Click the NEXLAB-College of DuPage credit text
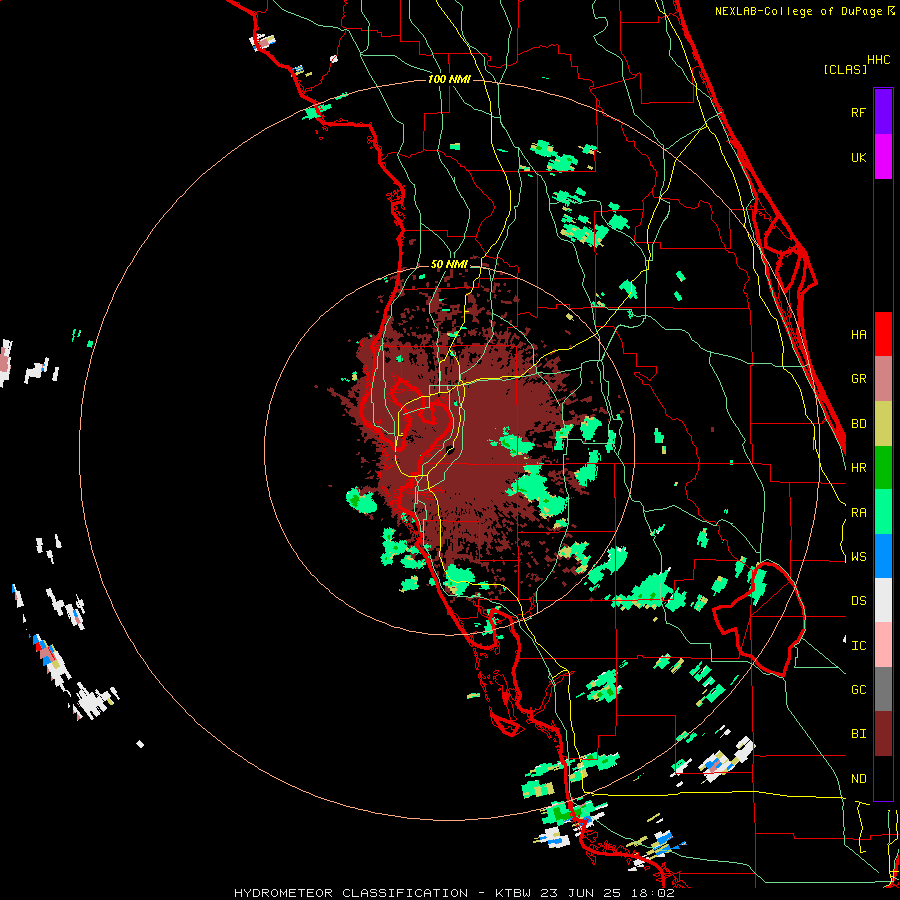This screenshot has width=900, height=900. [801, 11]
